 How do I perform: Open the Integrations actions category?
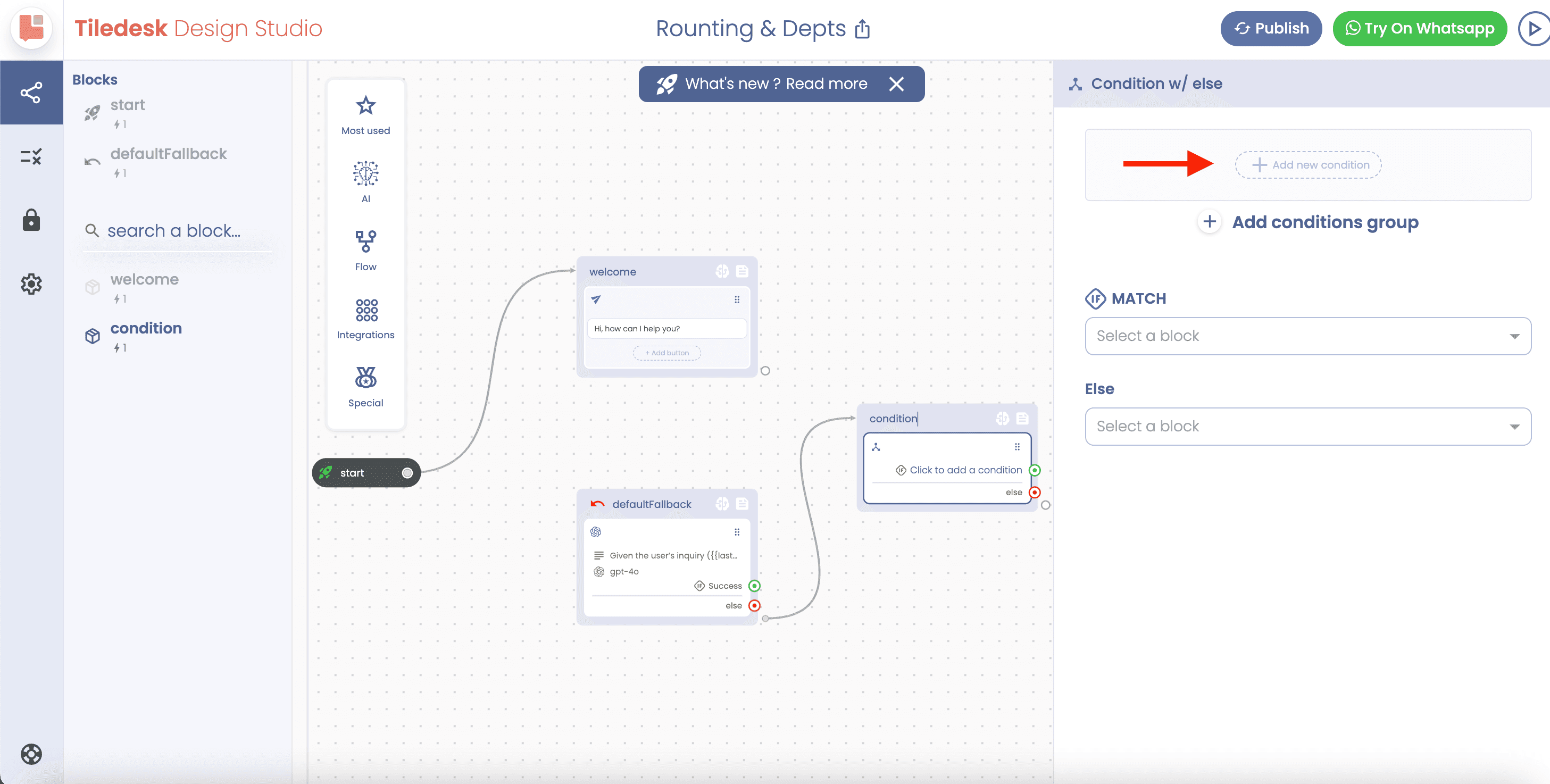(365, 319)
